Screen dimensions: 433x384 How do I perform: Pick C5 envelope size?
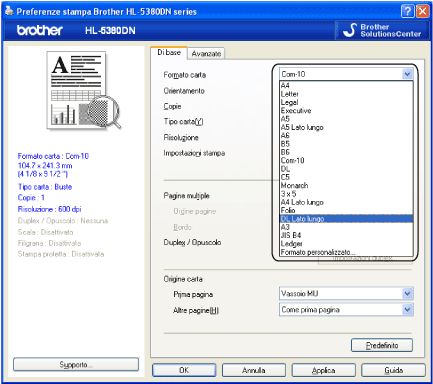pyautogui.click(x=346, y=177)
